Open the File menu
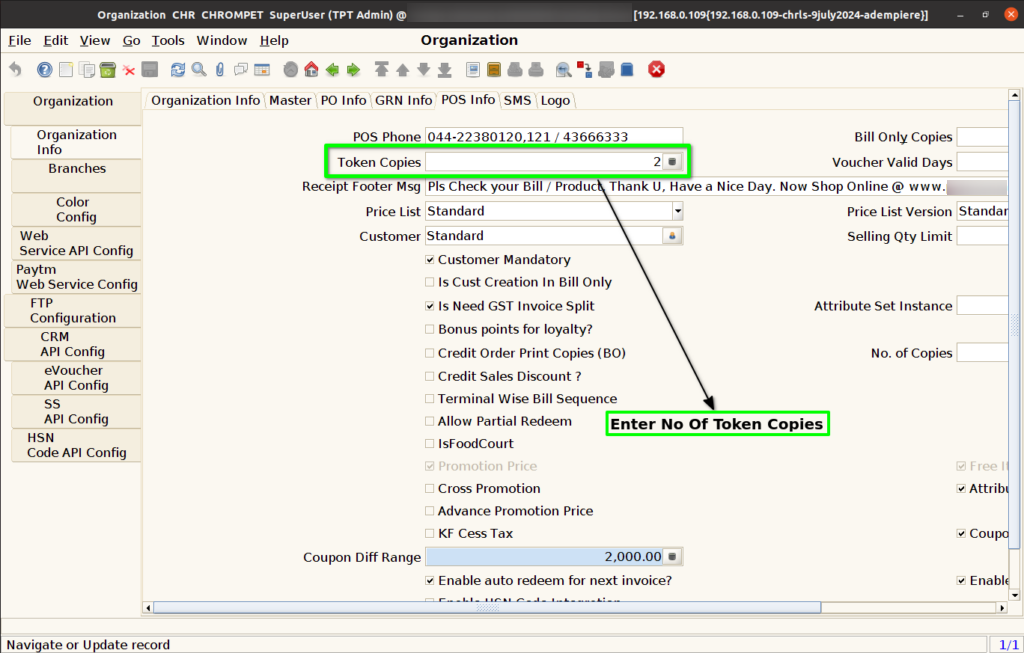 tap(20, 40)
